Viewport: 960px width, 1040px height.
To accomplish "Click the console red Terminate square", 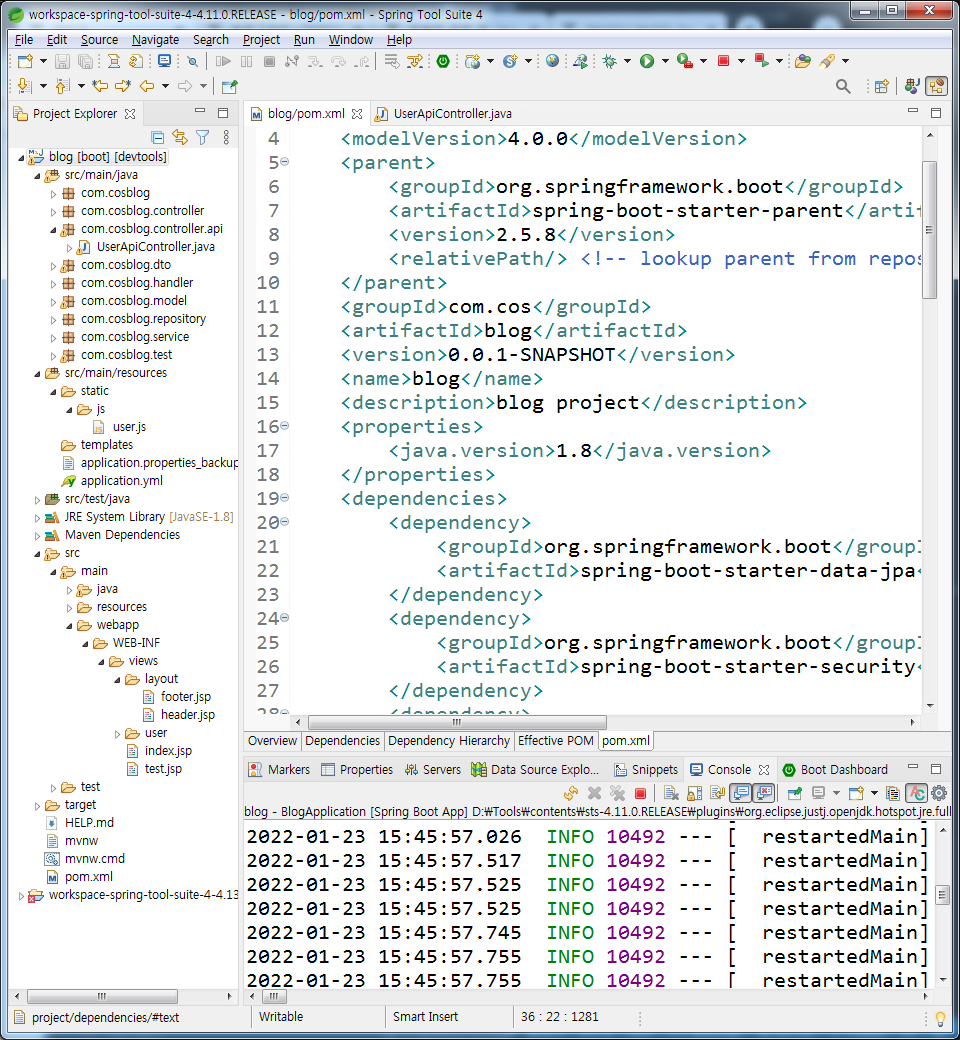I will pos(640,793).
